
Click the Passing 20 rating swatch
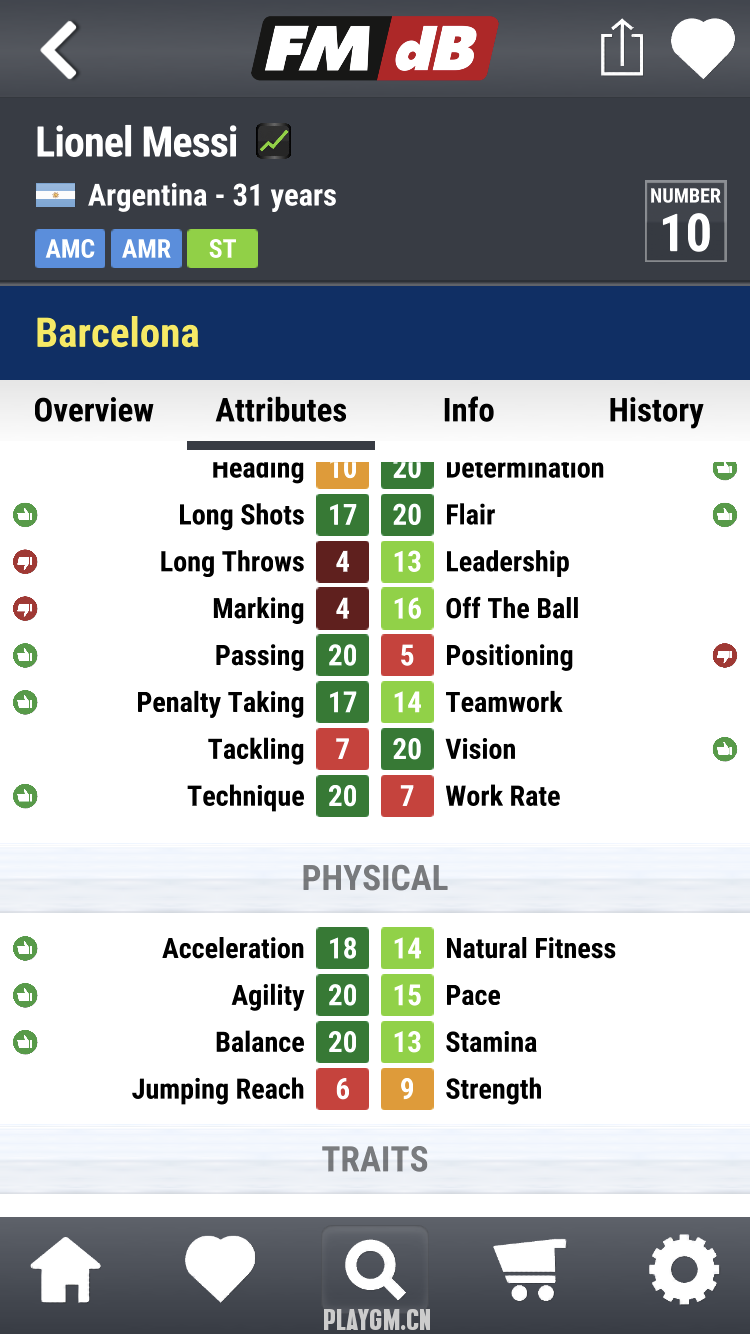343,656
